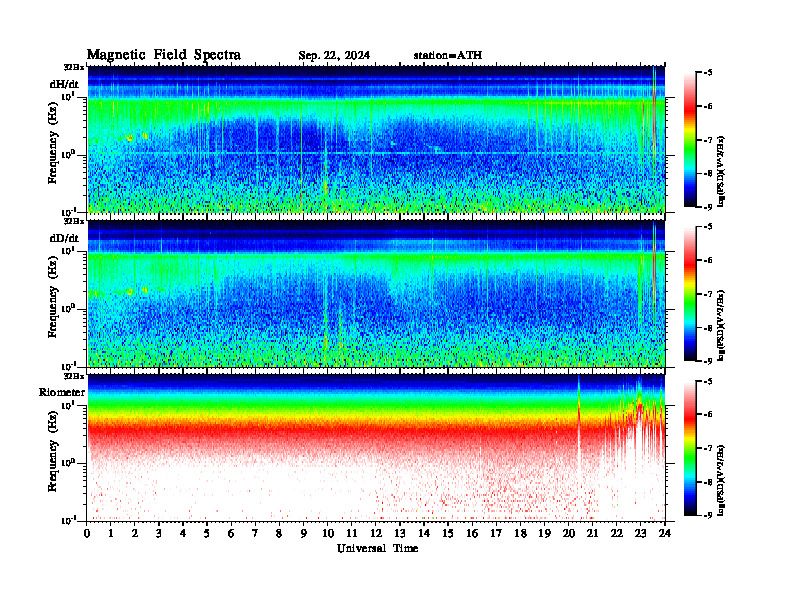Click the hour 24 tick label on the time axis
Viewport: 792px width, 612px height.
665,533
